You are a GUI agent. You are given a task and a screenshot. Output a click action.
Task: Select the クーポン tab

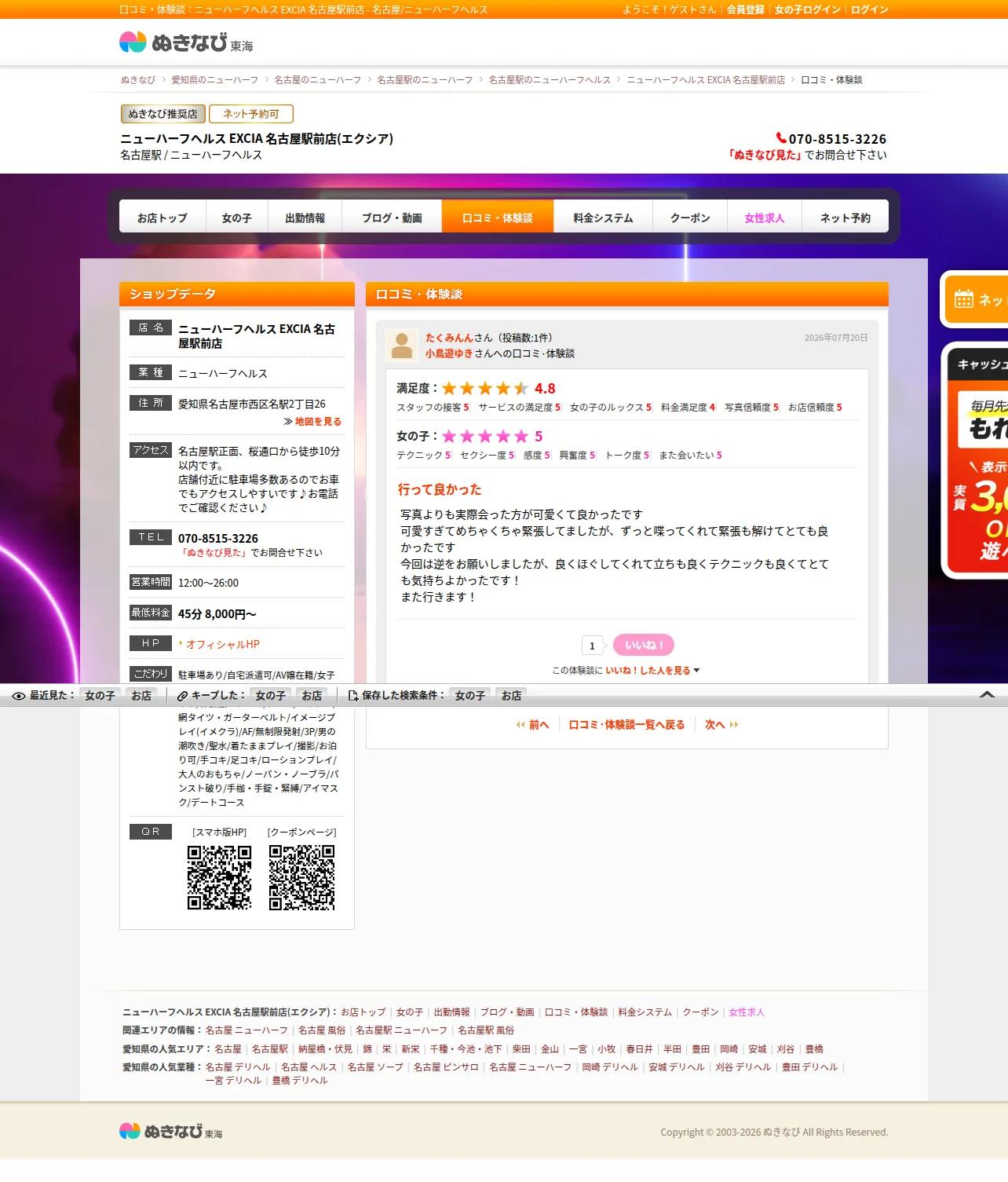(x=690, y=218)
